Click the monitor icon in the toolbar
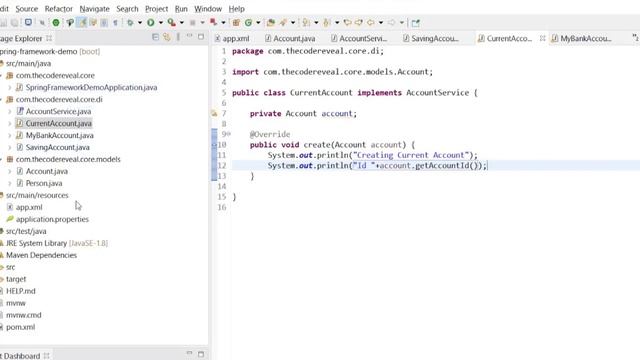 tap(28, 22)
